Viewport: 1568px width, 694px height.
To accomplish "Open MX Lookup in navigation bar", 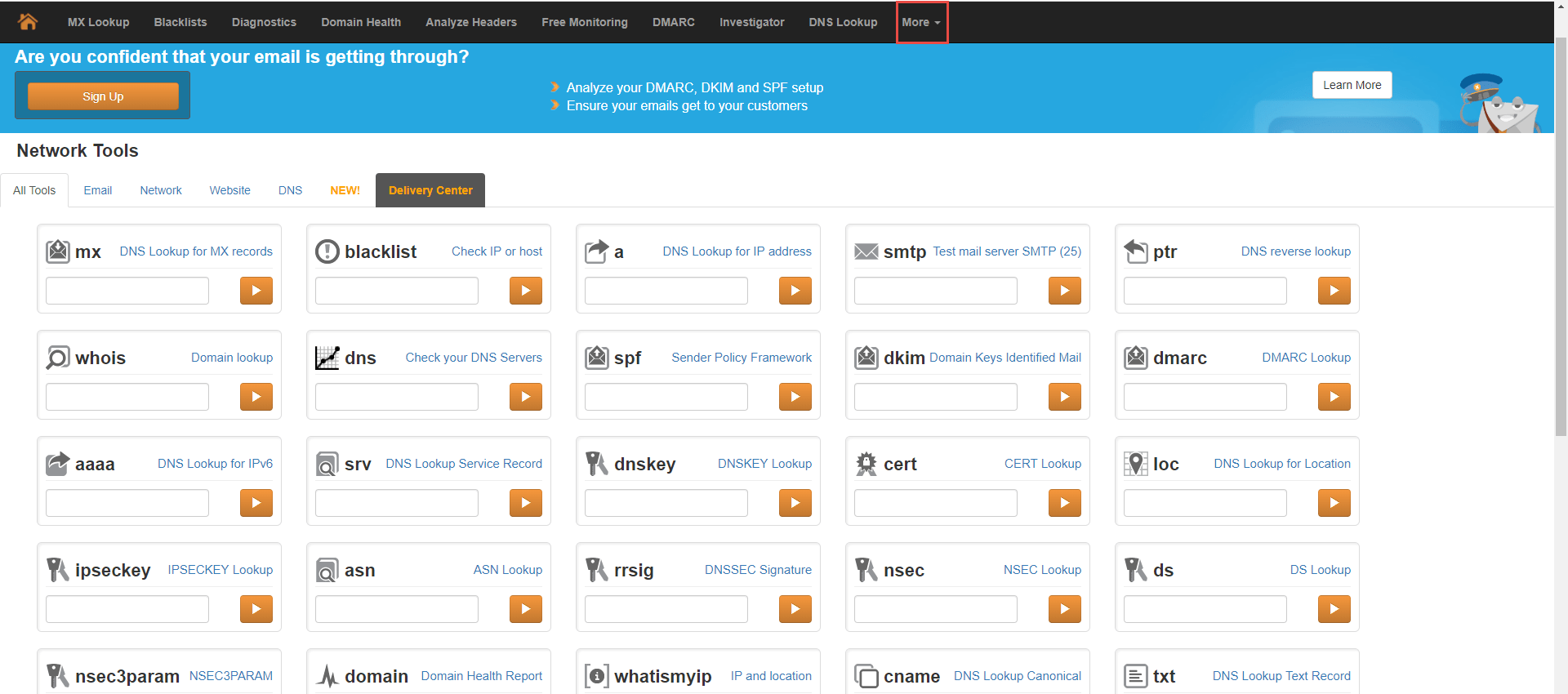I will pyautogui.click(x=98, y=22).
